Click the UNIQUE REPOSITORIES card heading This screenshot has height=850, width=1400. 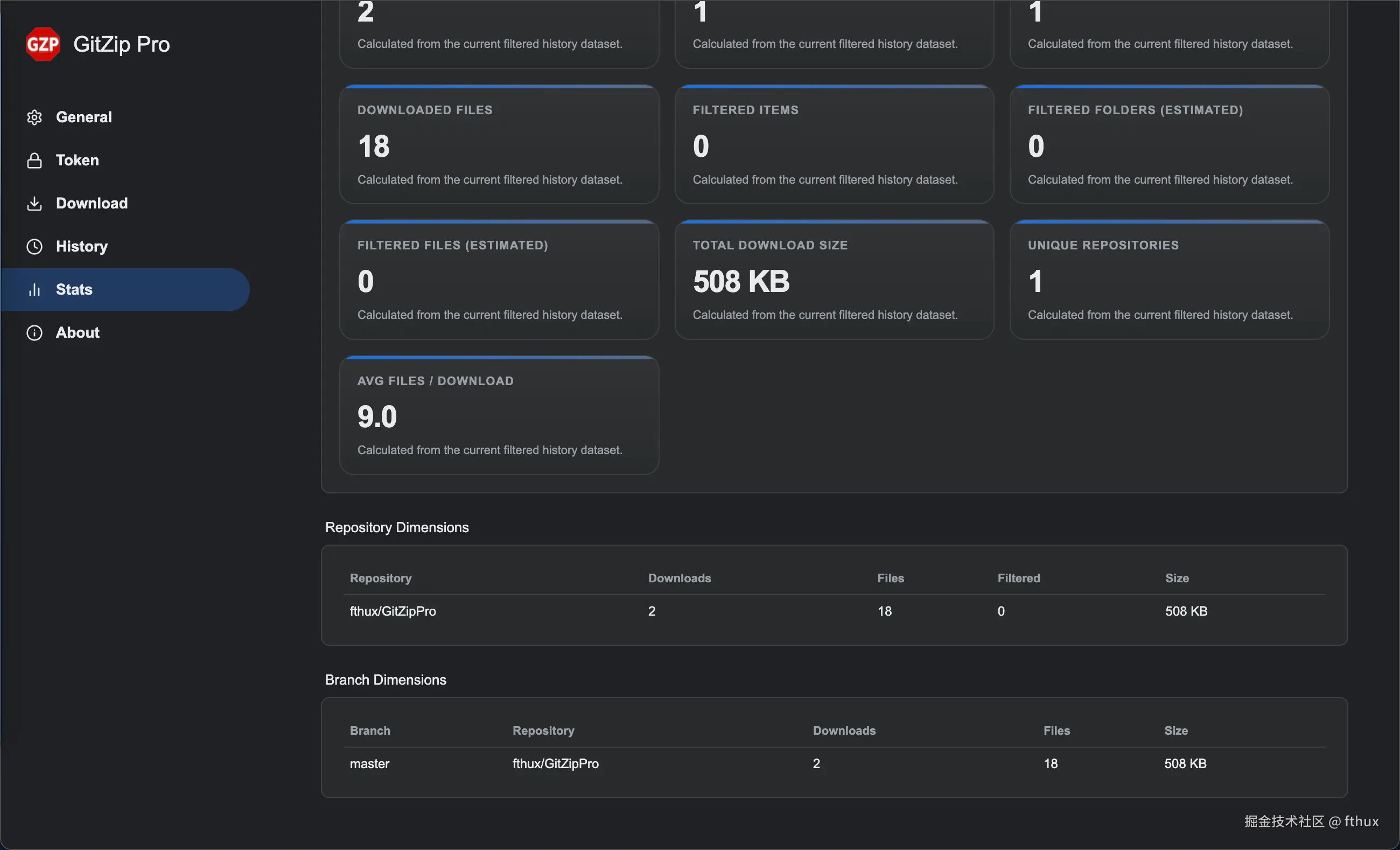pos(1103,245)
